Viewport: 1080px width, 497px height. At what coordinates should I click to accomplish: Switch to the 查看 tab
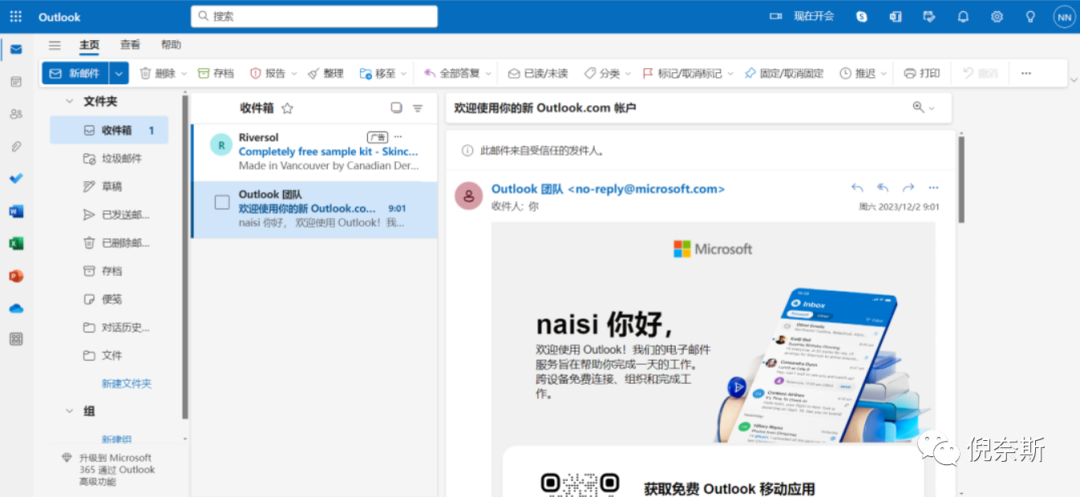click(x=130, y=45)
